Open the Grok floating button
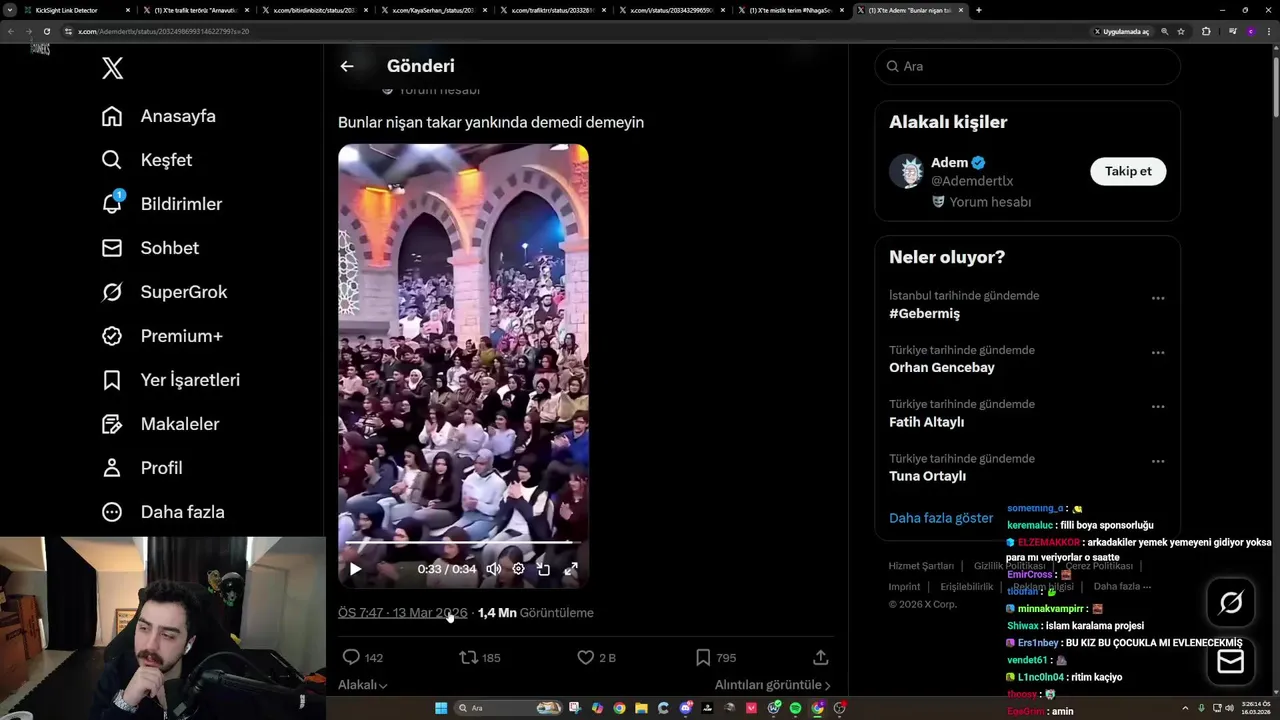This screenshot has height=720, width=1280. [1231, 603]
